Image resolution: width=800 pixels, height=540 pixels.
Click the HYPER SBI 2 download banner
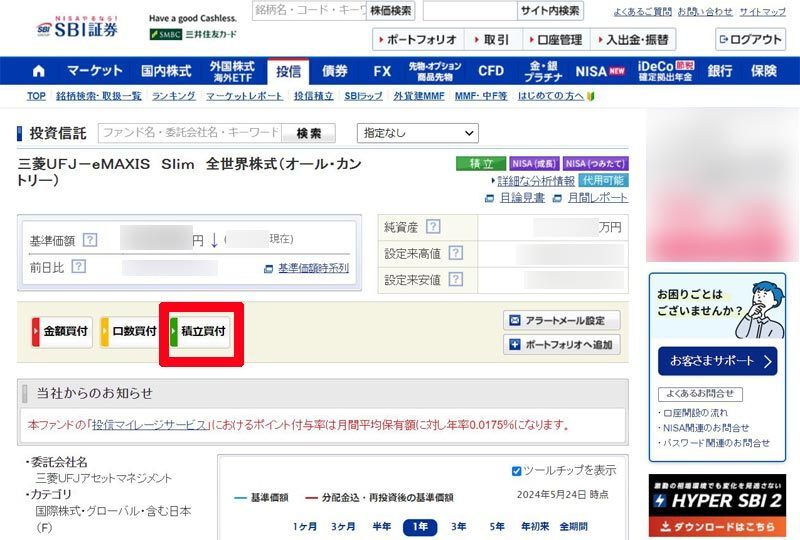pyautogui.click(x=717, y=507)
